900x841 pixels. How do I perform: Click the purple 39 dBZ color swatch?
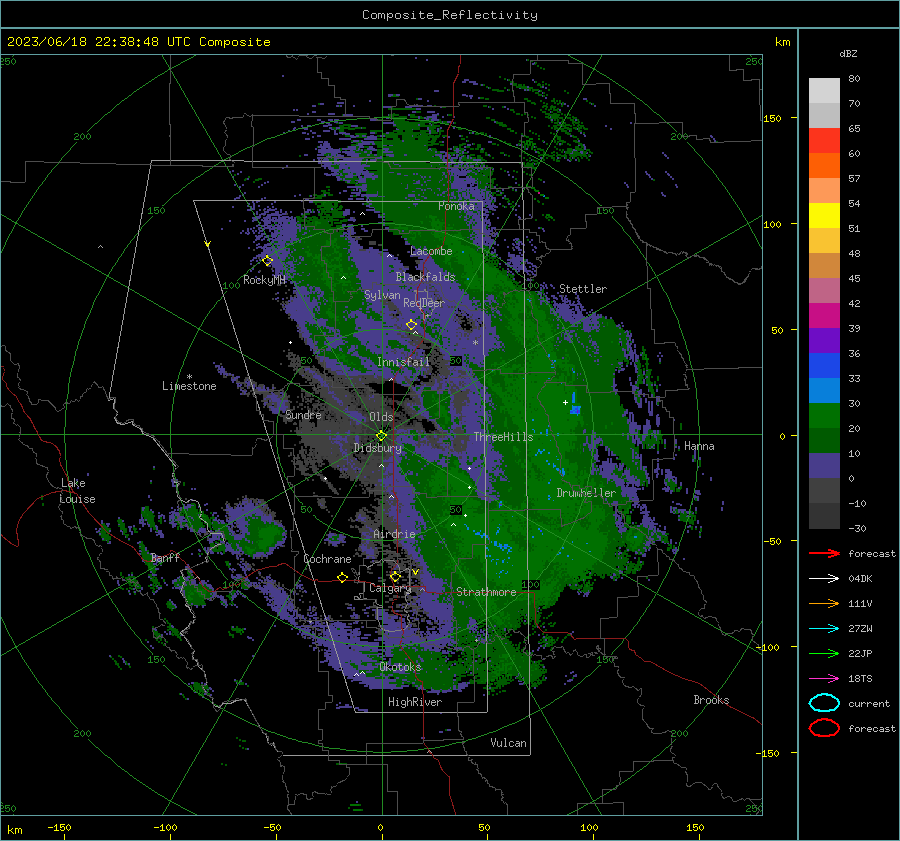[x=824, y=340]
